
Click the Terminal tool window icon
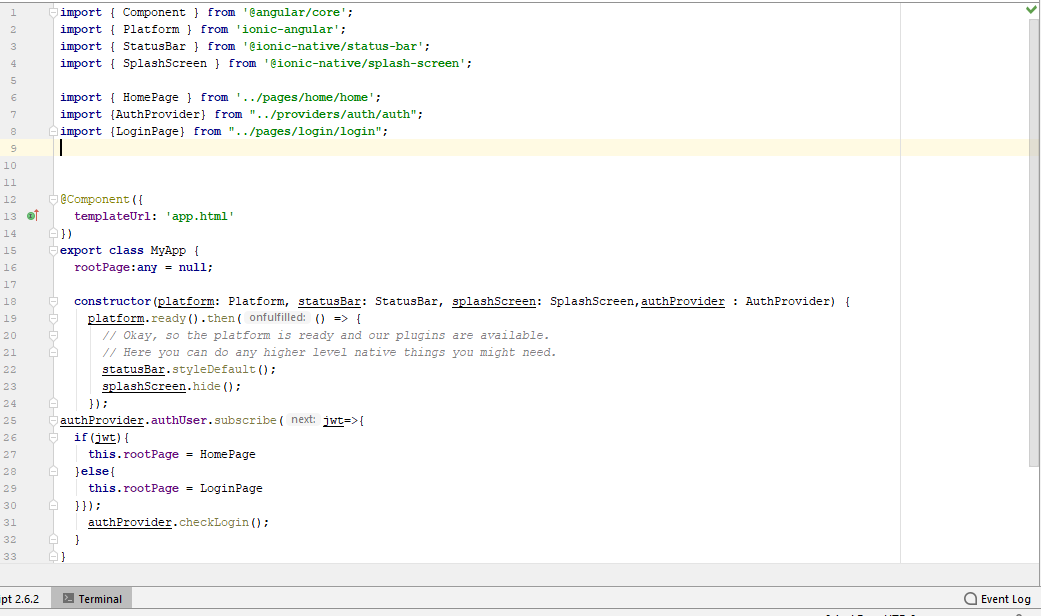67,598
